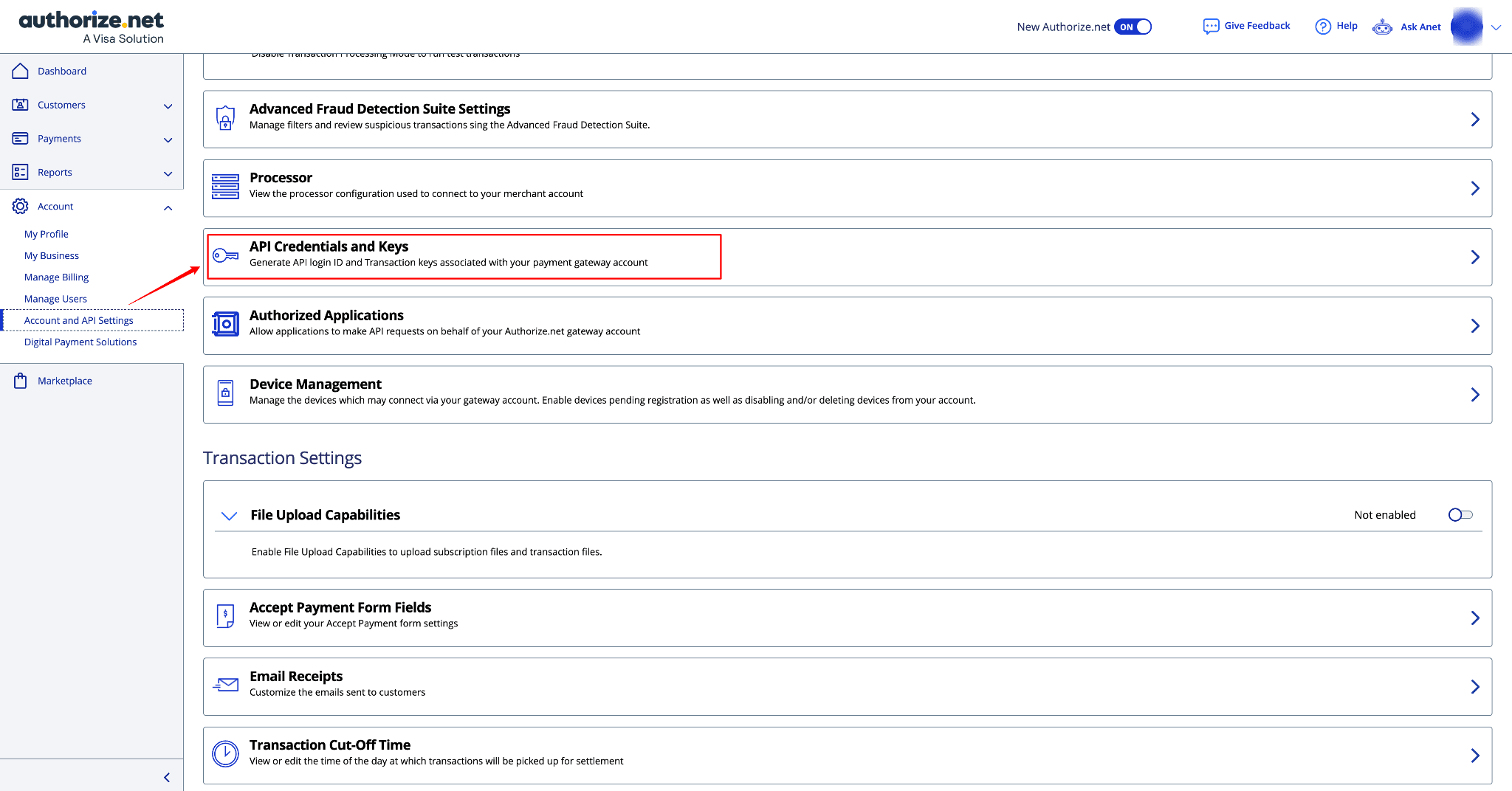
Task: Click the Give Feedback speech bubble icon
Action: (x=1211, y=27)
